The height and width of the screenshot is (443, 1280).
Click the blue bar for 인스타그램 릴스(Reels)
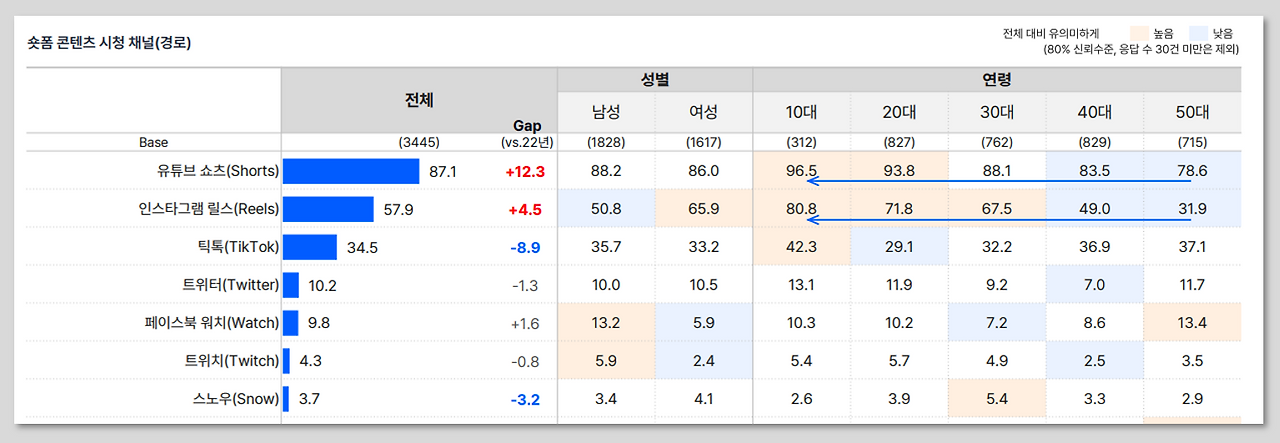(328, 209)
